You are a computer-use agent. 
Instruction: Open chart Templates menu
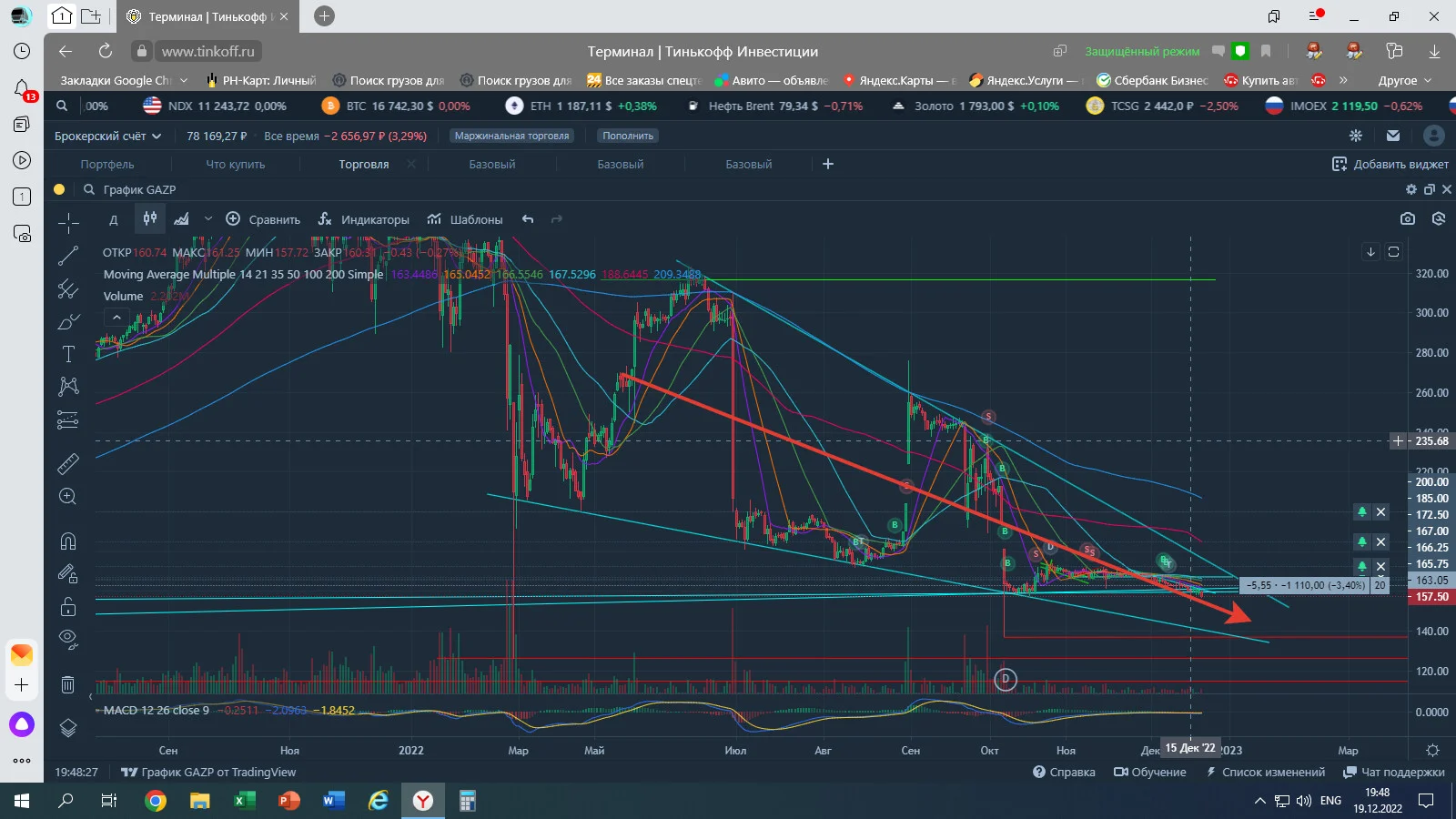(465, 219)
